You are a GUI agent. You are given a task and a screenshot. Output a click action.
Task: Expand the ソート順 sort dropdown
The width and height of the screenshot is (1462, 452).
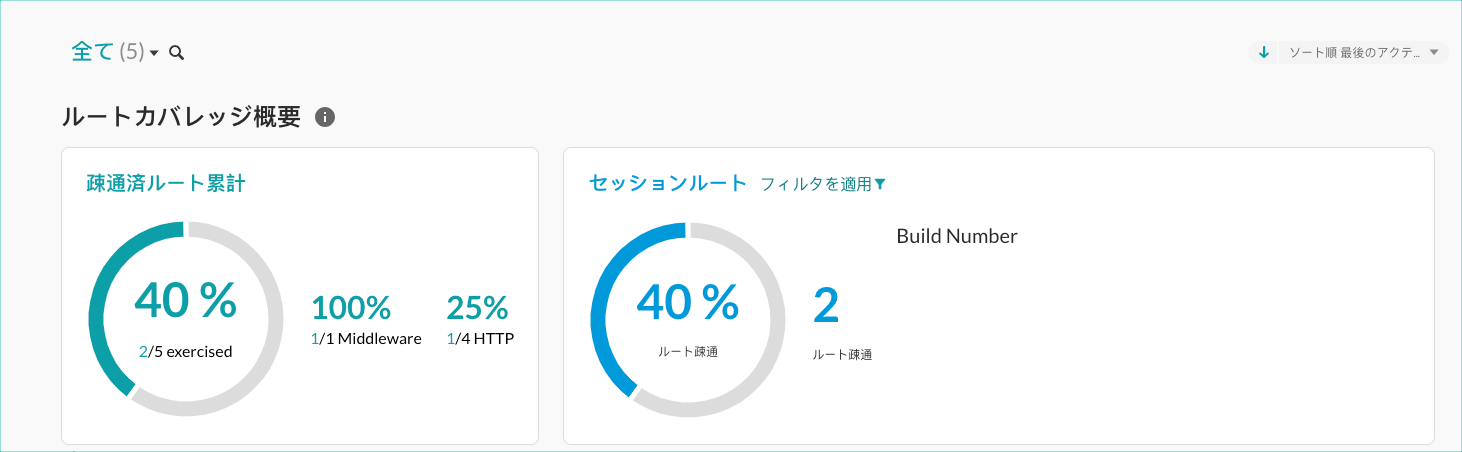(1363, 52)
